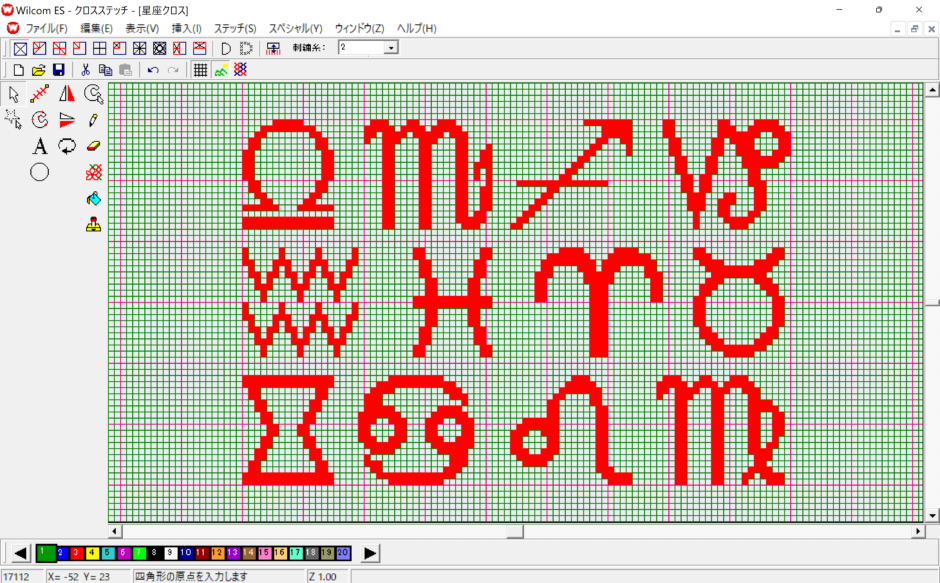Show previous palette colors with left arrow
This screenshot has height=583, width=940.
coord(20,553)
